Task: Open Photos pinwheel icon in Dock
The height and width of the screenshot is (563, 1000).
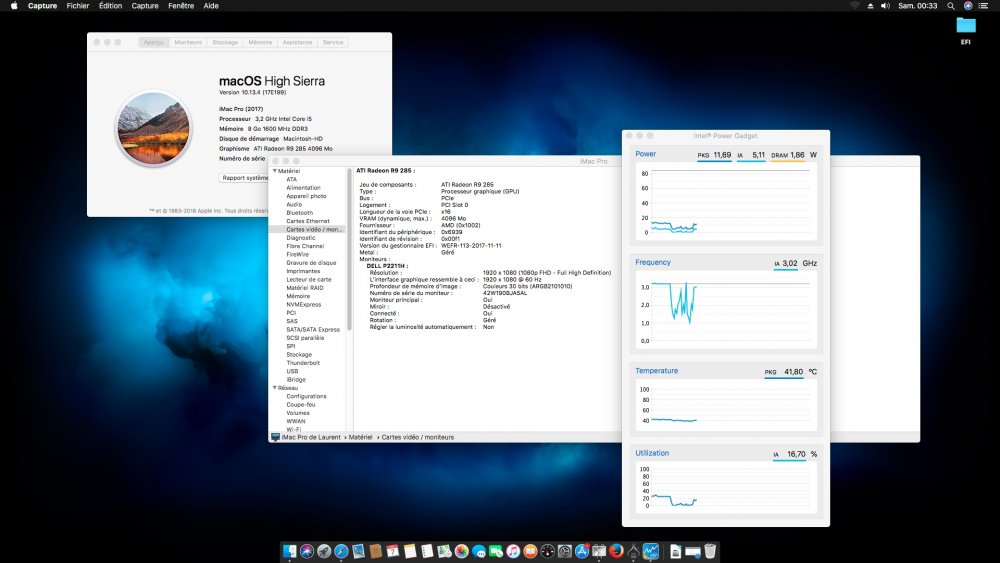Action: [x=461, y=551]
